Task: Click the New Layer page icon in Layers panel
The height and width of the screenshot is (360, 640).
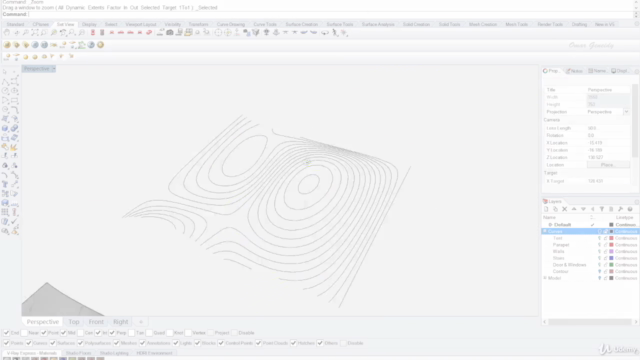Action: (x=546, y=209)
